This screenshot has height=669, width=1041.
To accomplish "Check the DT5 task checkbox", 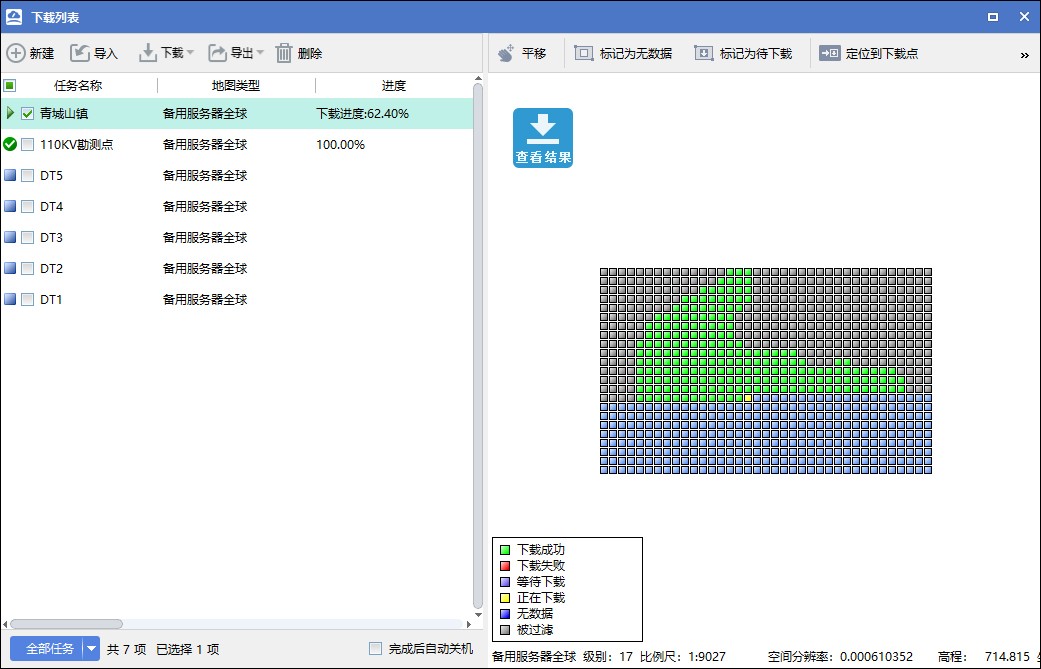I will coord(27,175).
